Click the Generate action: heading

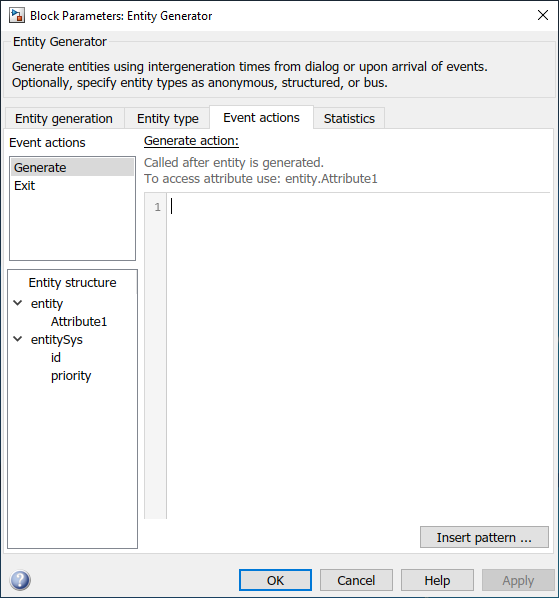pyautogui.click(x=191, y=141)
